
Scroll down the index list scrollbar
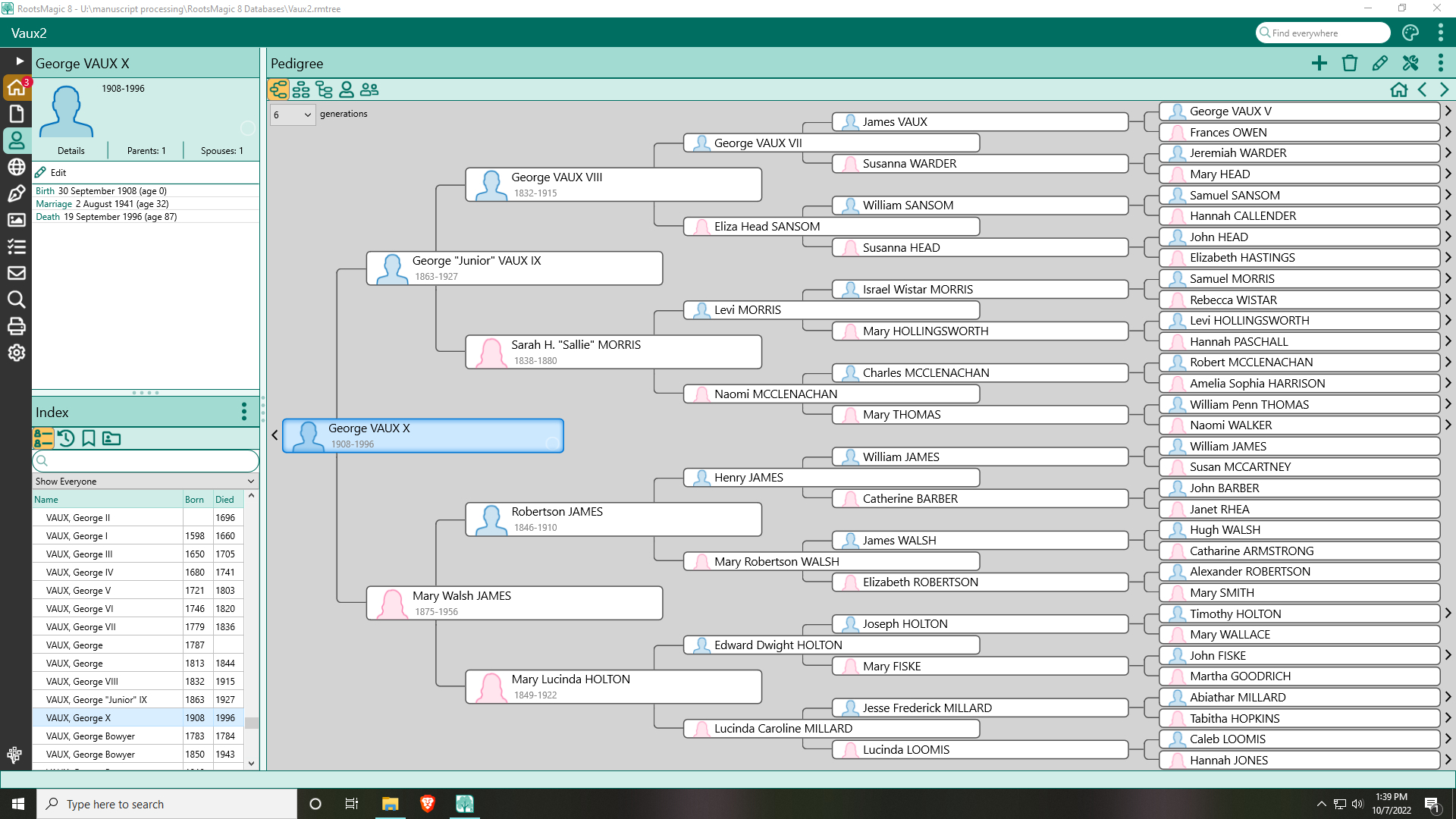pos(252,762)
